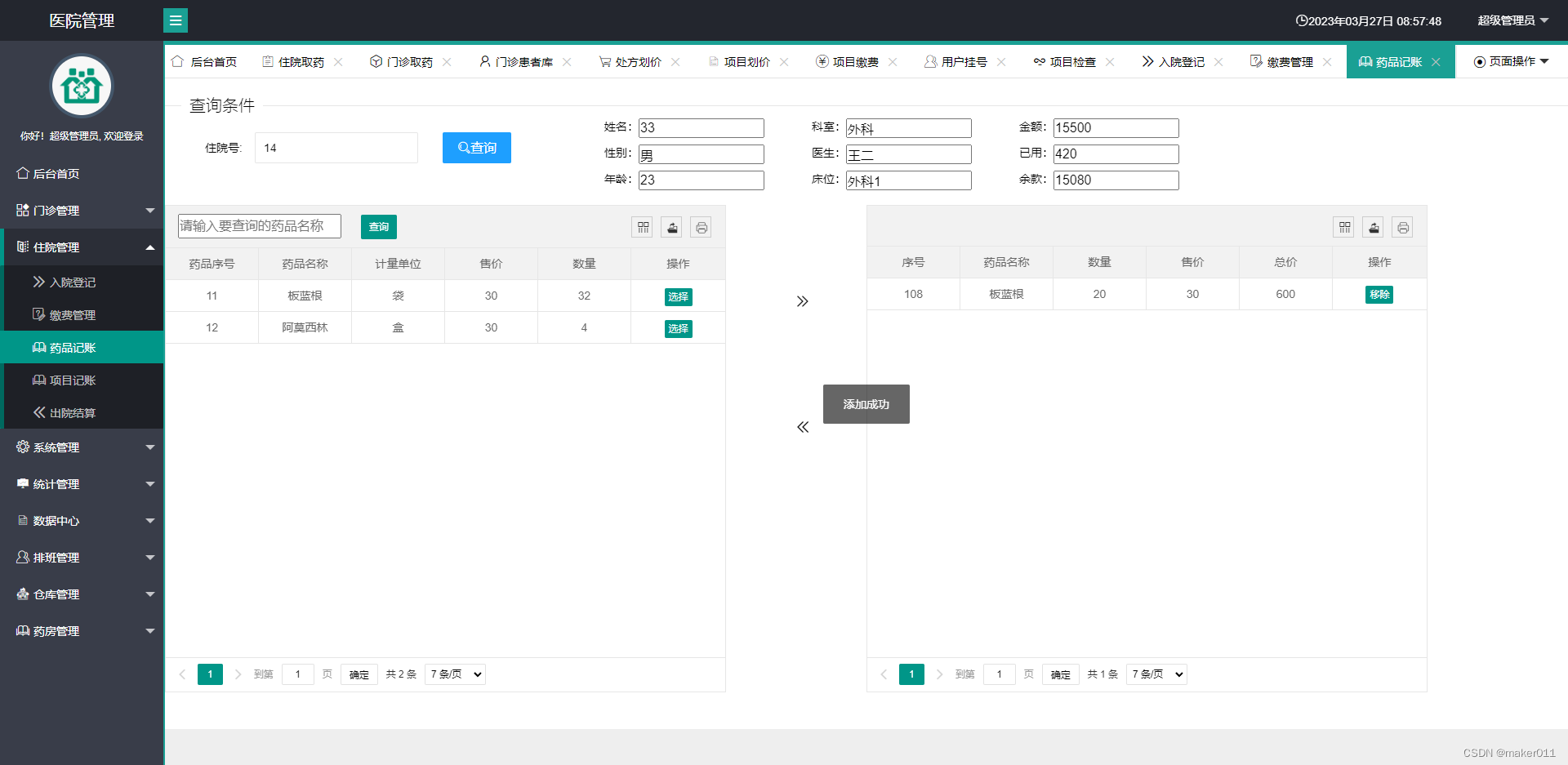The height and width of the screenshot is (765, 1568).
Task: Expand 统计管理 sidebar menu
Action: click(x=82, y=484)
